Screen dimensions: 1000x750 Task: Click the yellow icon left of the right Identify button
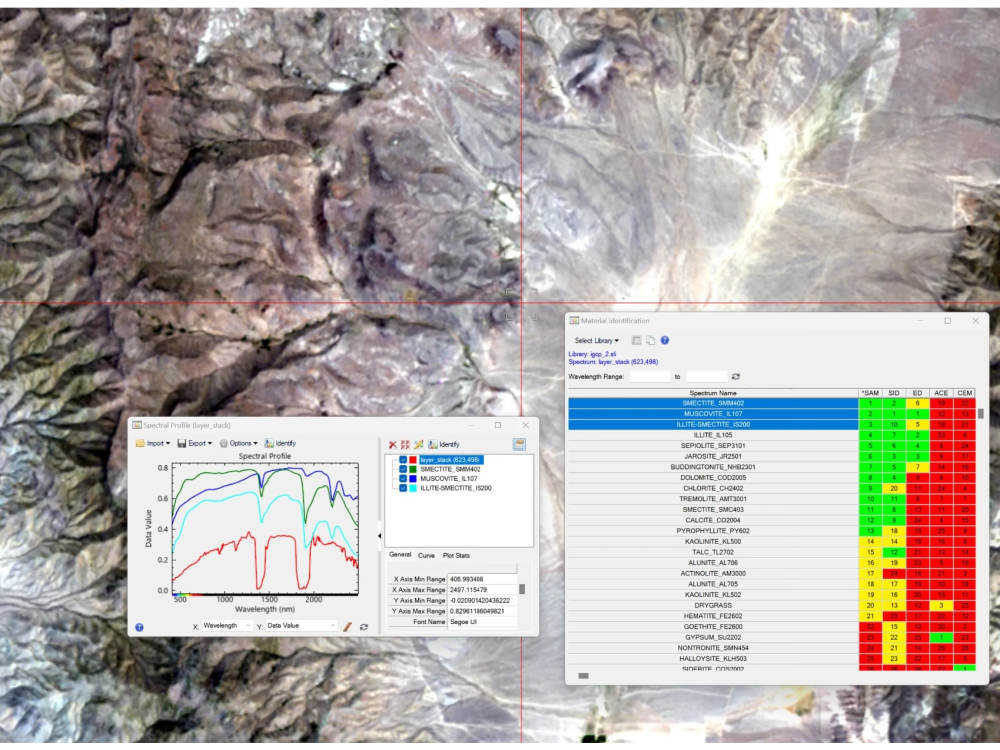(418, 445)
